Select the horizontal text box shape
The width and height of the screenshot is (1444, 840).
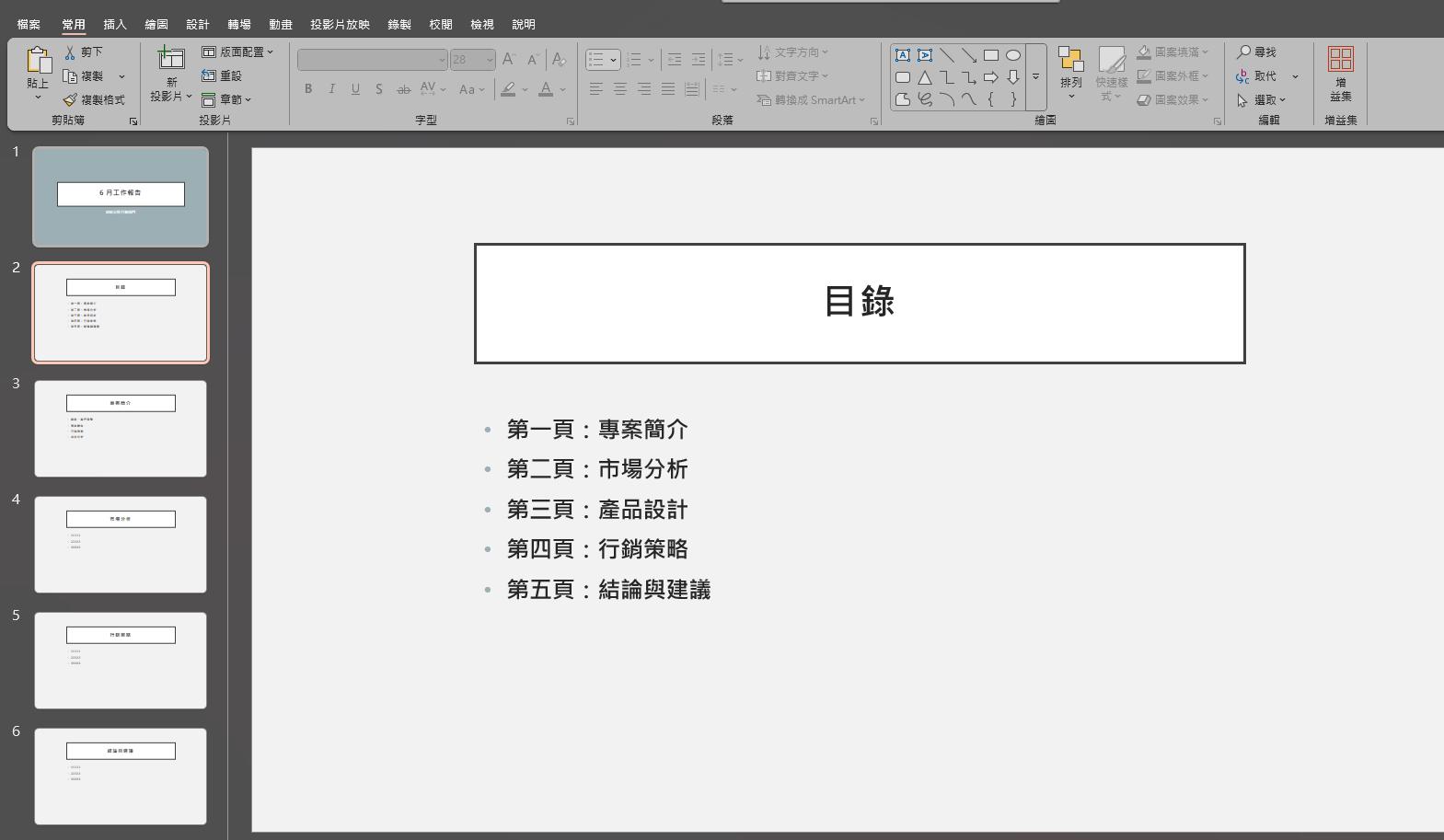pyautogui.click(x=903, y=55)
